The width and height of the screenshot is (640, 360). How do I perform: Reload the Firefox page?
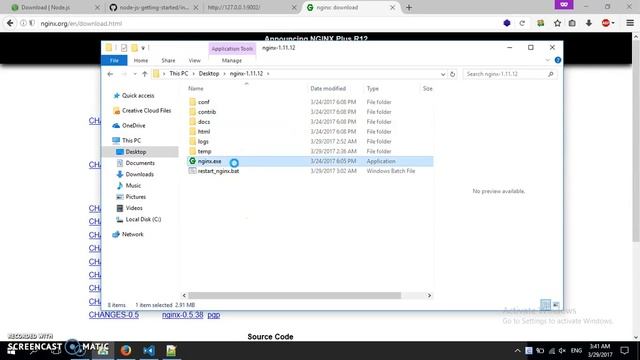pos(522,23)
